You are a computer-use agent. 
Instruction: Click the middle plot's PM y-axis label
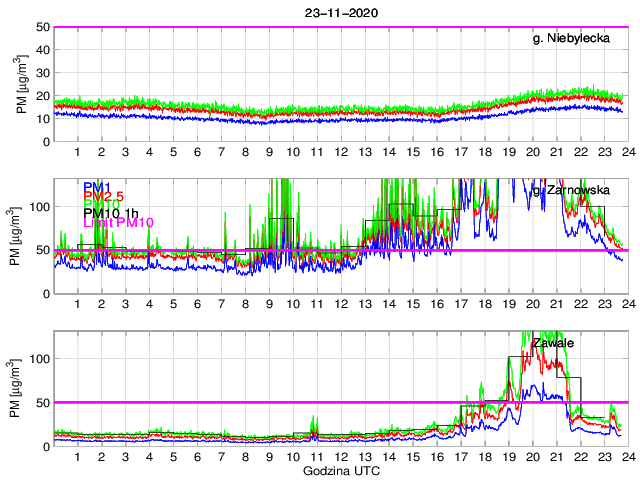22,236
